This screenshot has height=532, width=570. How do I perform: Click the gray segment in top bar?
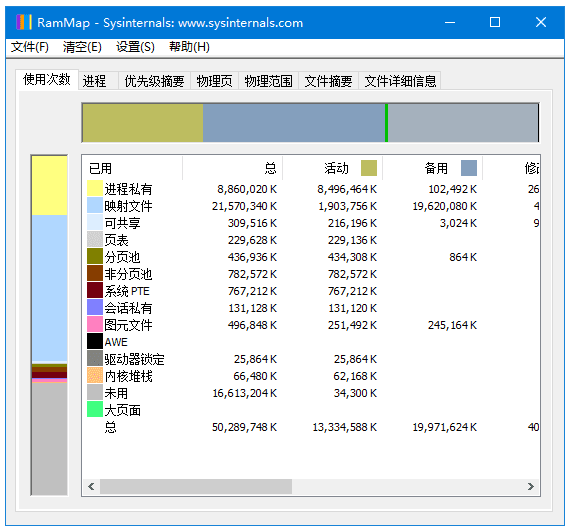[463, 123]
